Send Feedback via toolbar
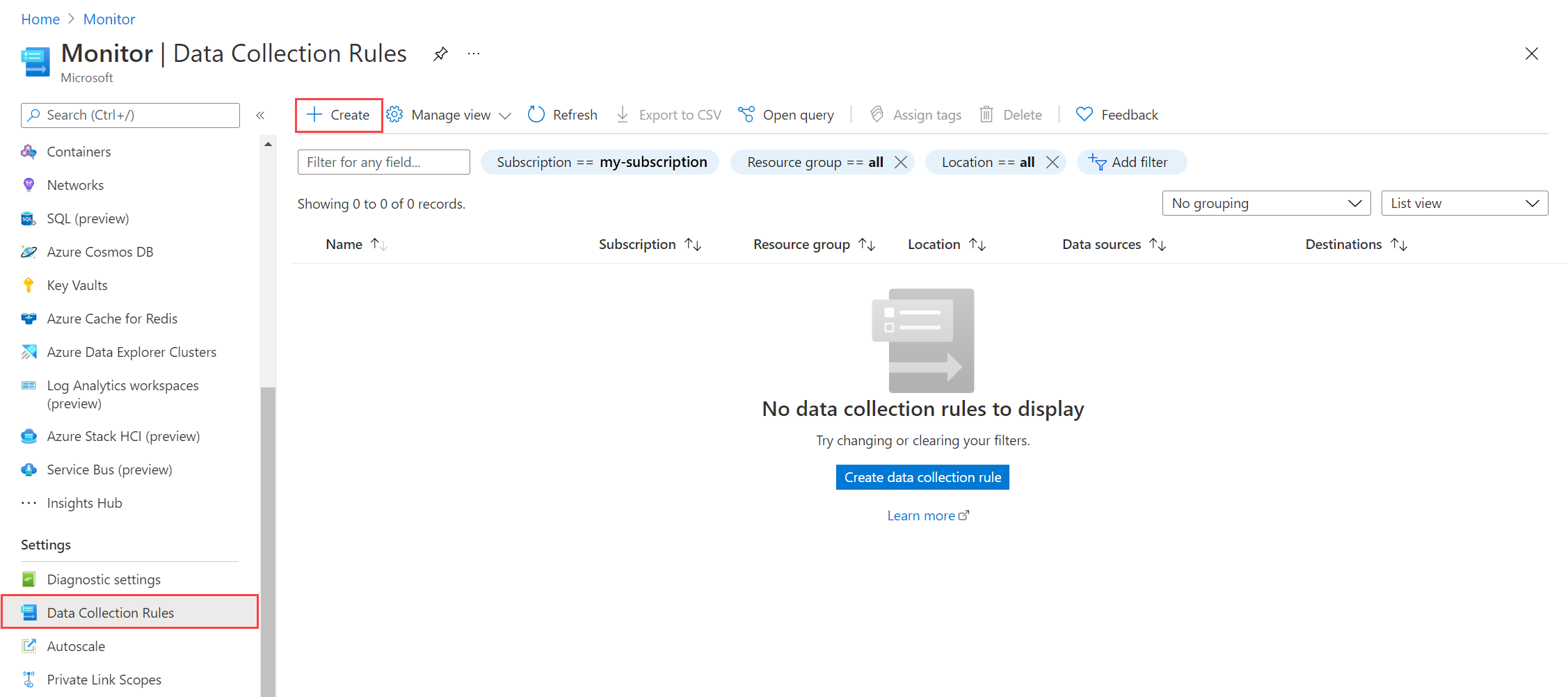Screen dimensions: 1568x697 click(x=1117, y=115)
